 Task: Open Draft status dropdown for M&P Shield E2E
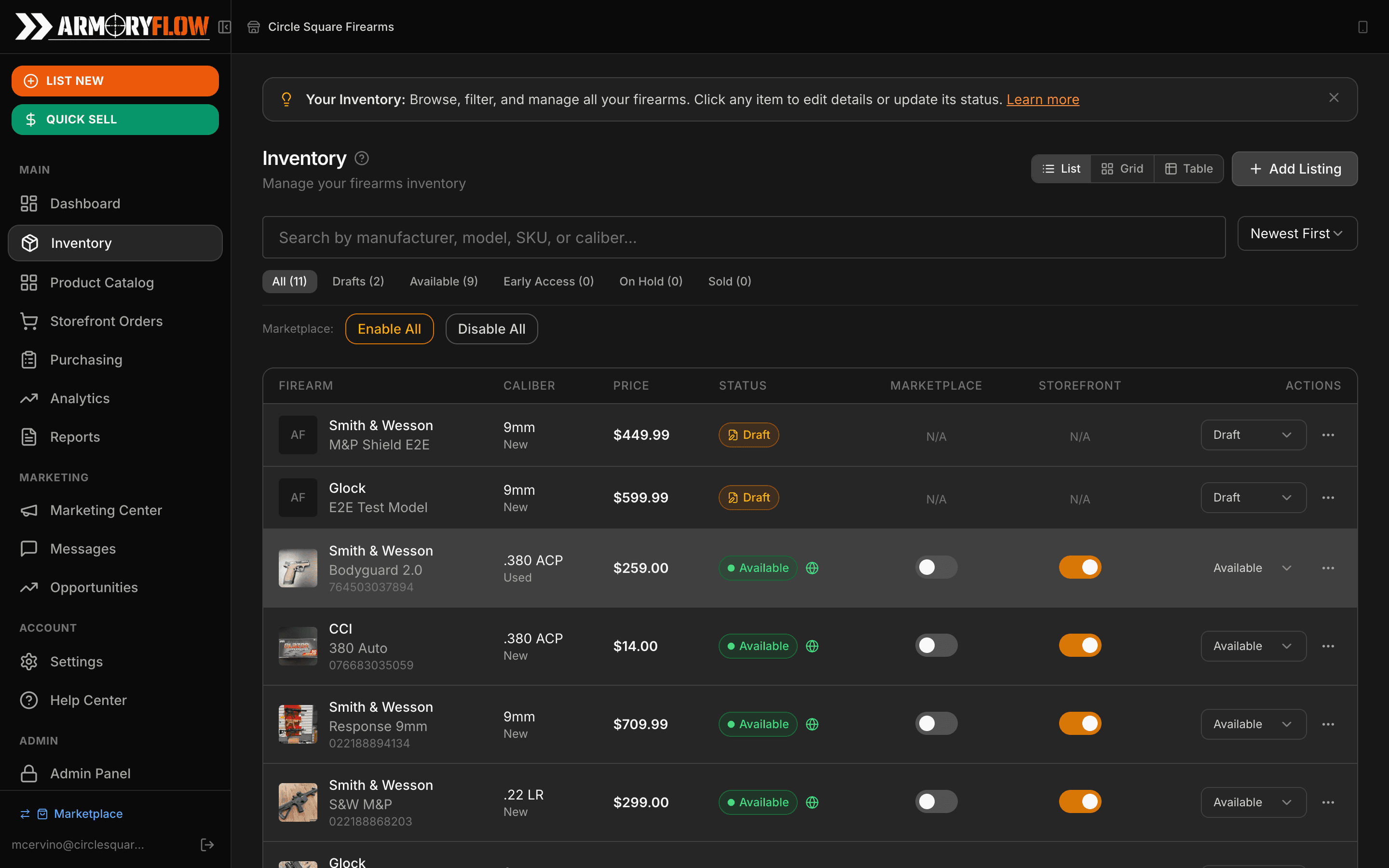tap(1253, 434)
